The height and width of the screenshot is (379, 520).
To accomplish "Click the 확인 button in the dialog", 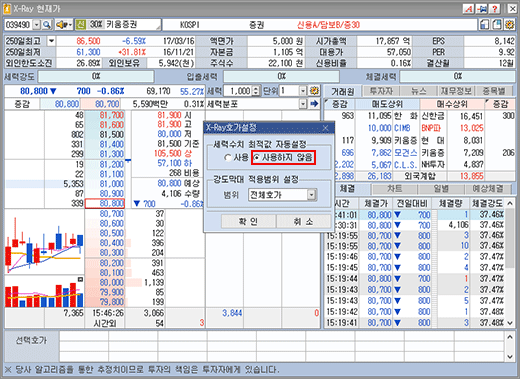I will click(x=248, y=221).
